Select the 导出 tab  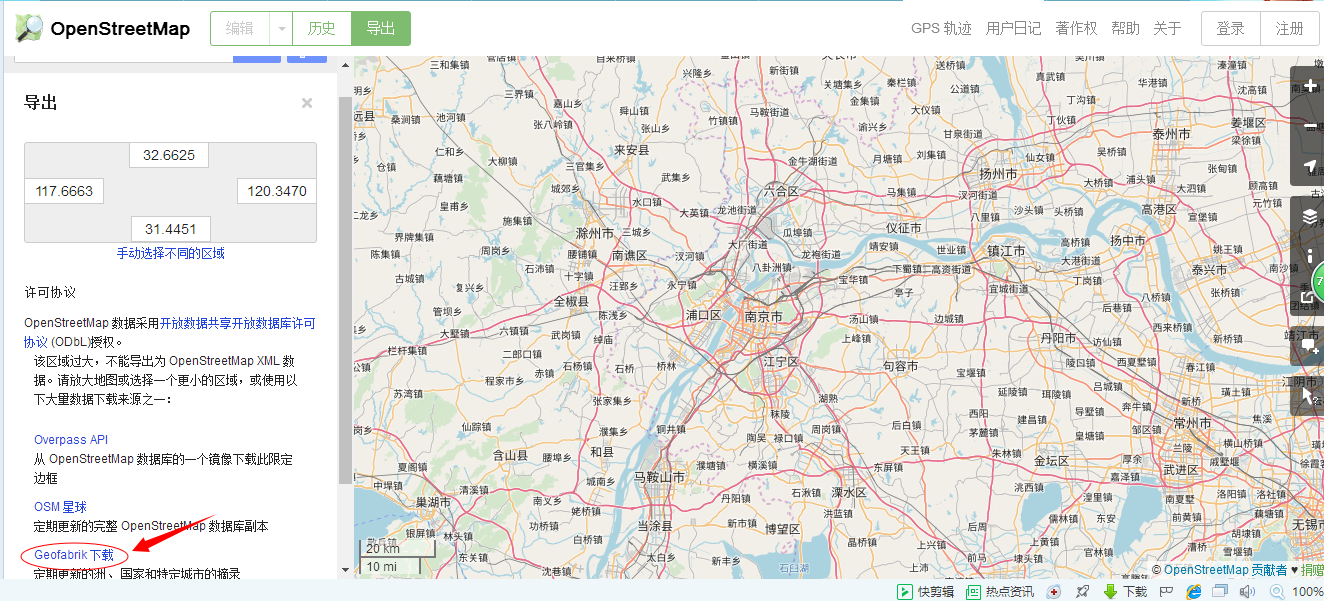[380, 29]
